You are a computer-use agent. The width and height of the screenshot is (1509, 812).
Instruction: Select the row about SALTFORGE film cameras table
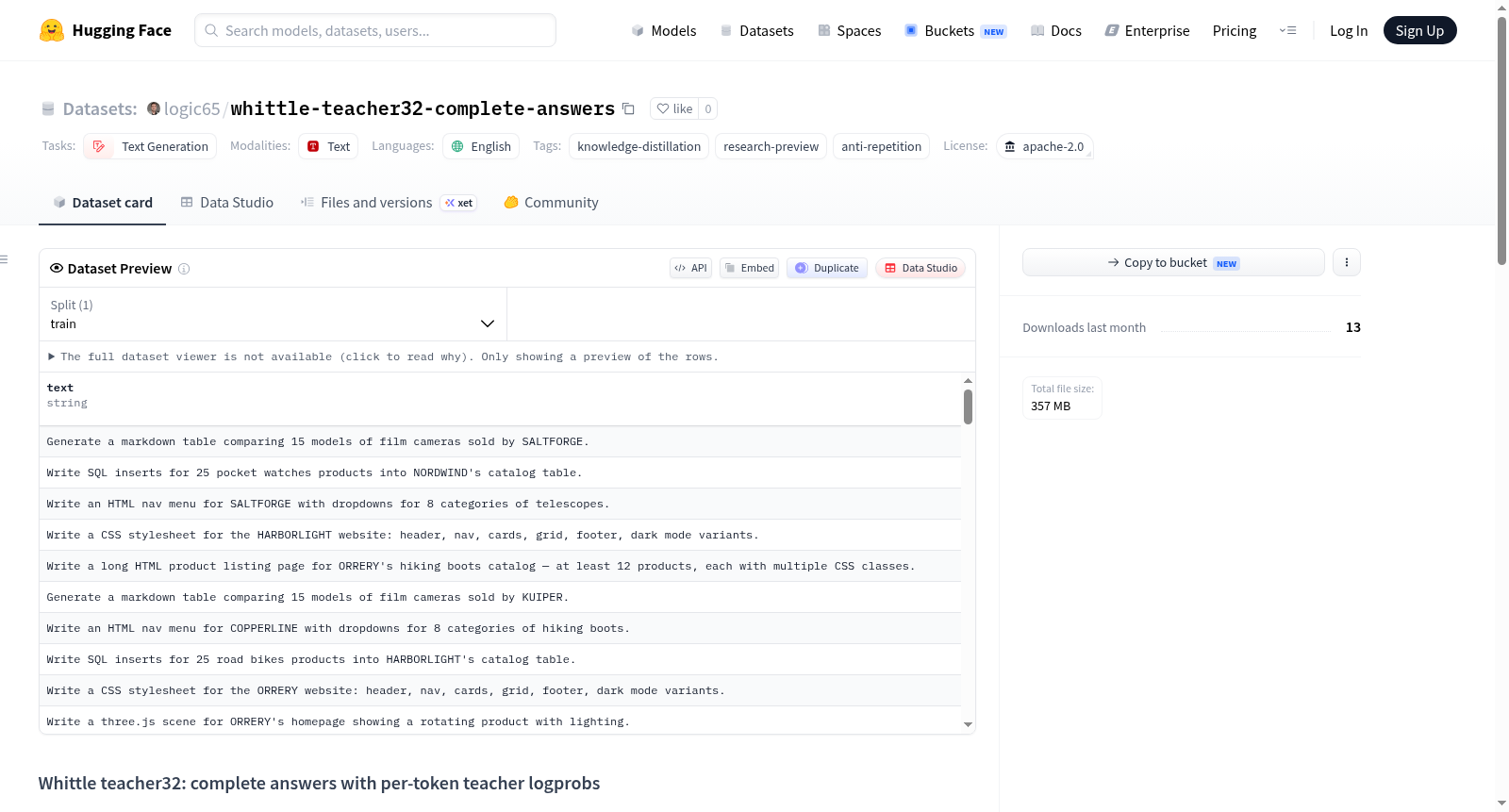click(x=500, y=441)
